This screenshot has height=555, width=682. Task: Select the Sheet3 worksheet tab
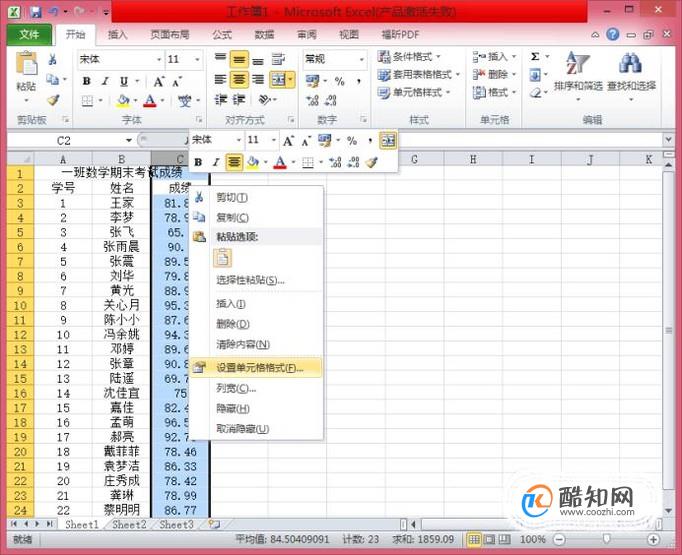coord(176,525)
